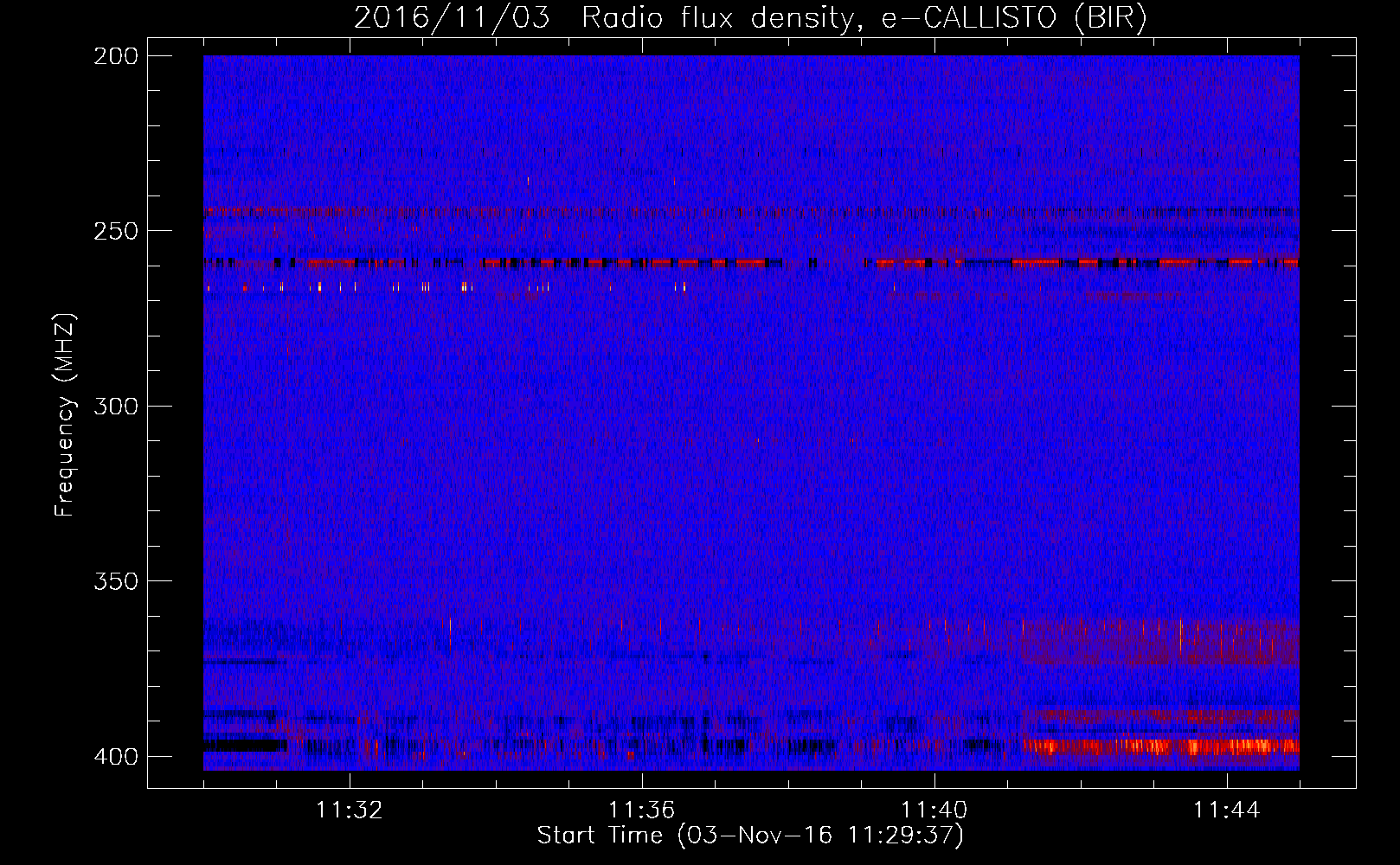Click the 250 frequency tick label

pyautogui.click(x=116, y=231)
